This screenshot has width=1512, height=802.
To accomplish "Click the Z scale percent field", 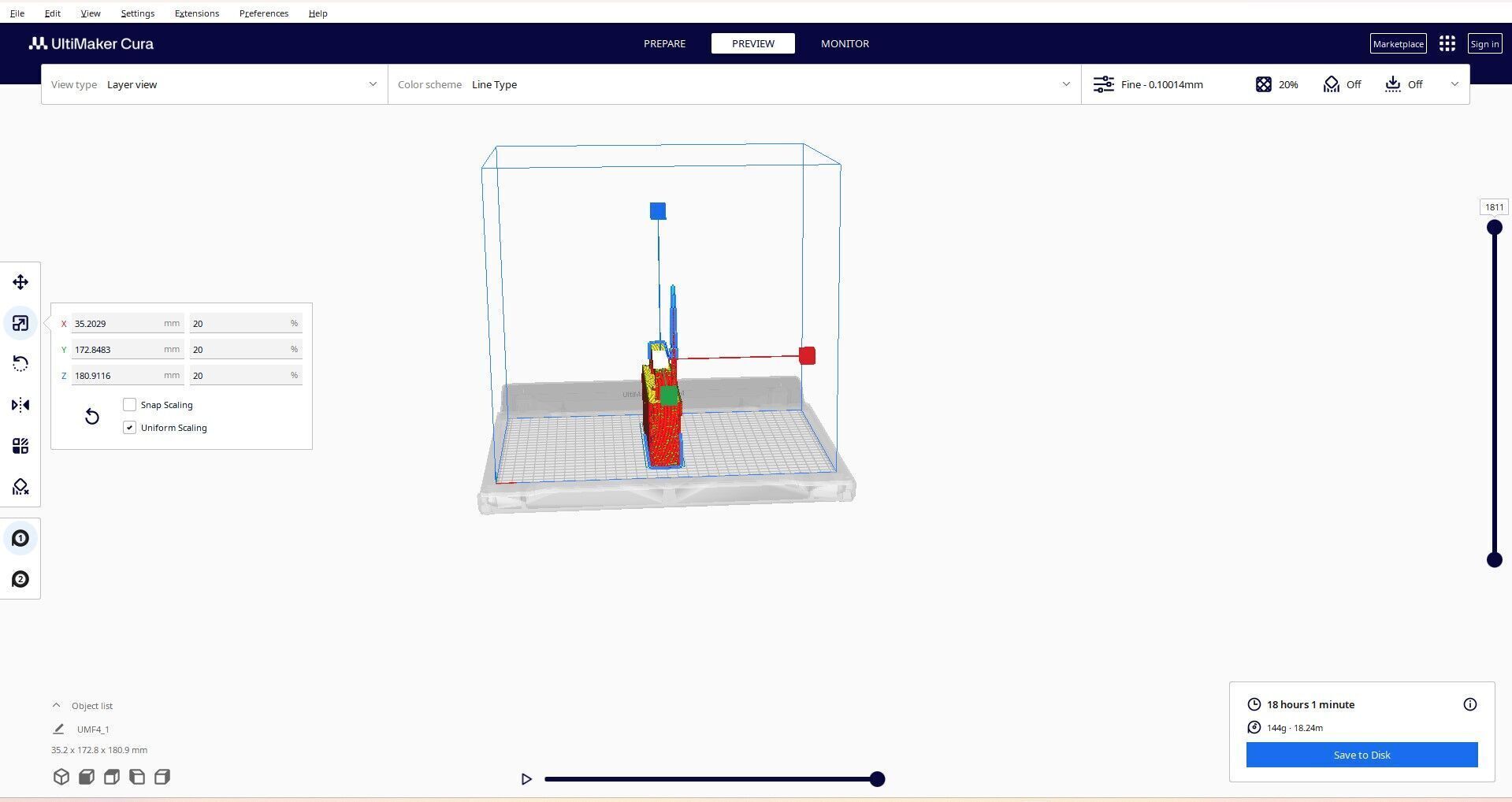I will coord(246,375).
